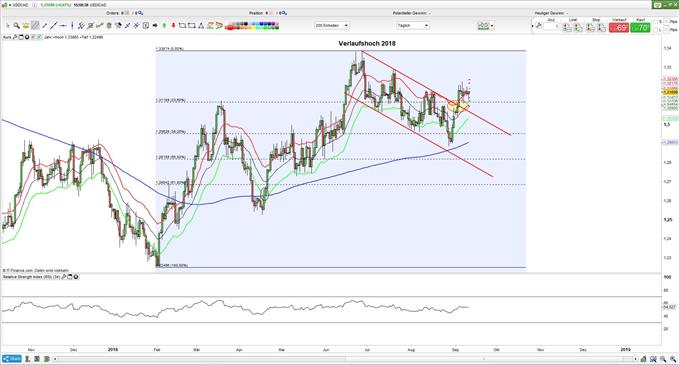Tick the upper Pips checkbox
Viewport: 679px width, 365px height.
[666, 22]
